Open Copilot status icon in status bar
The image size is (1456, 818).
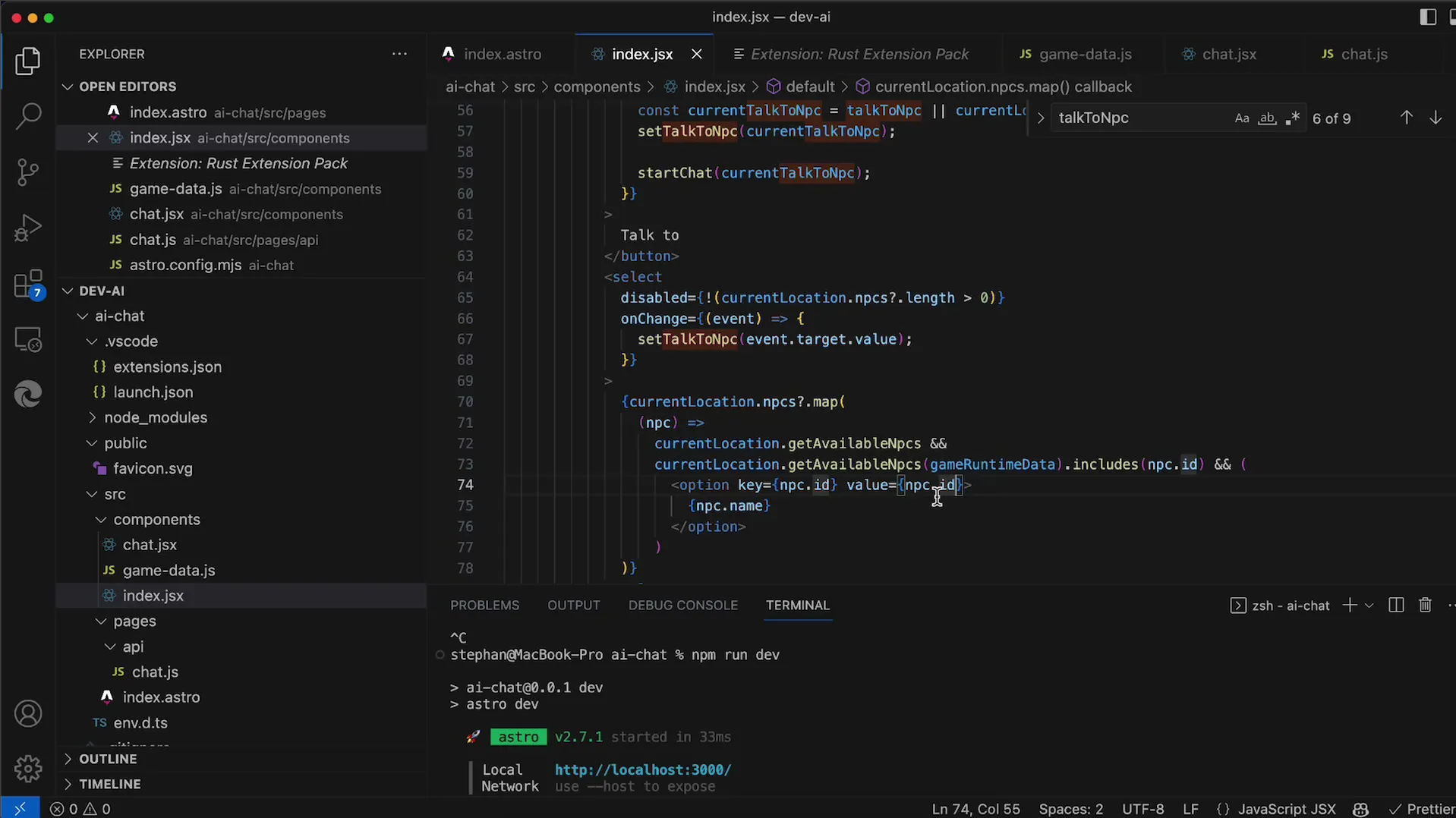coord(1360,809)
